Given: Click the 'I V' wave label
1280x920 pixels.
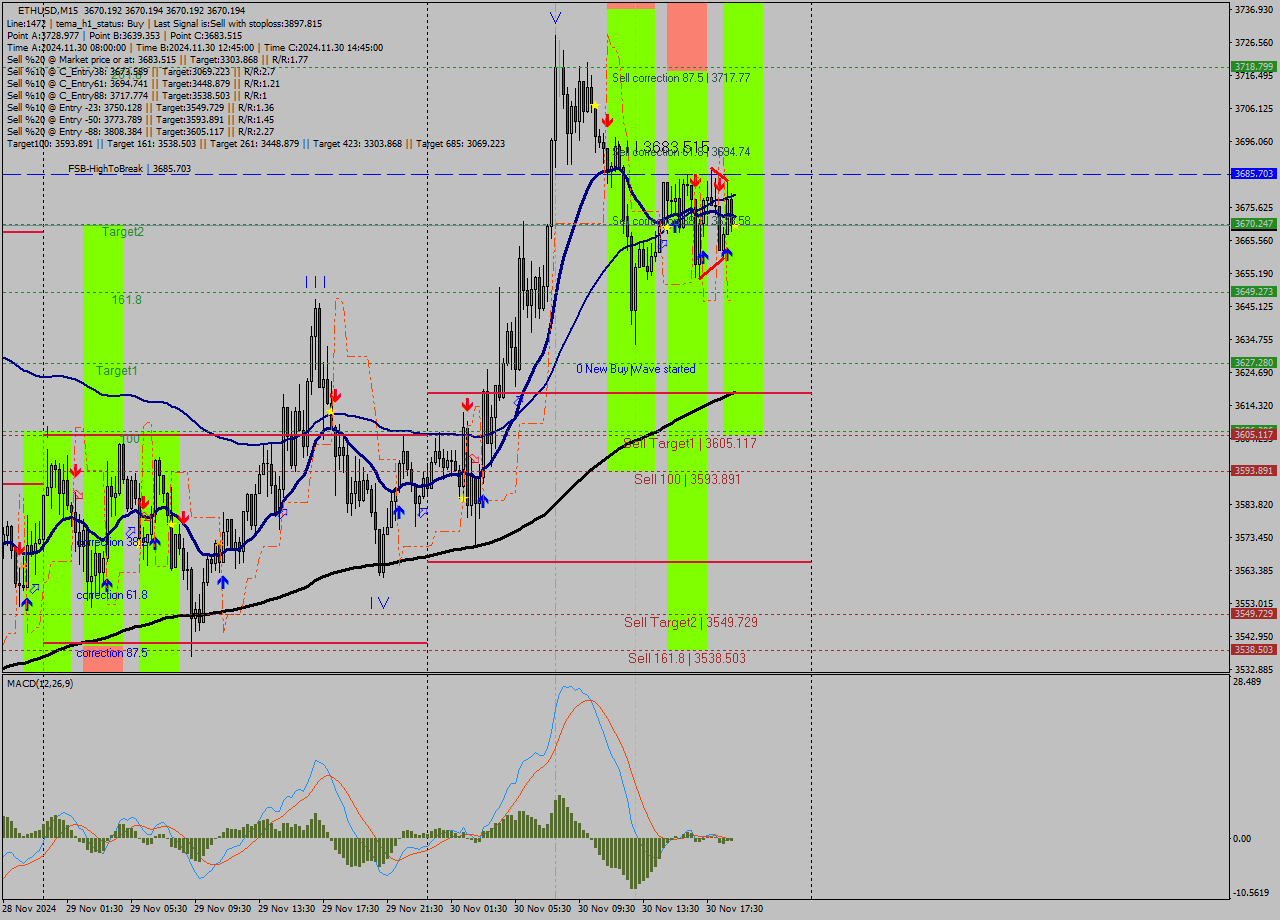Looking at the screenshot, I should coord(379,602).
